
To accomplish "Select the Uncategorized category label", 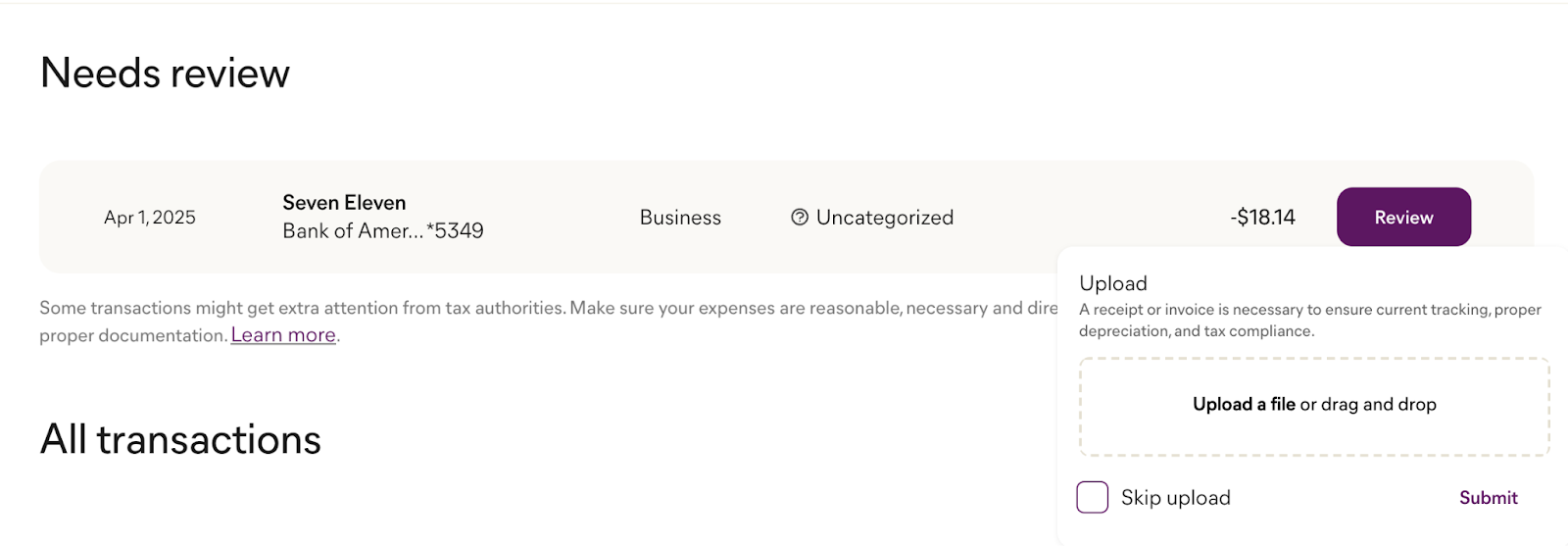I will [x=884, y=218].
